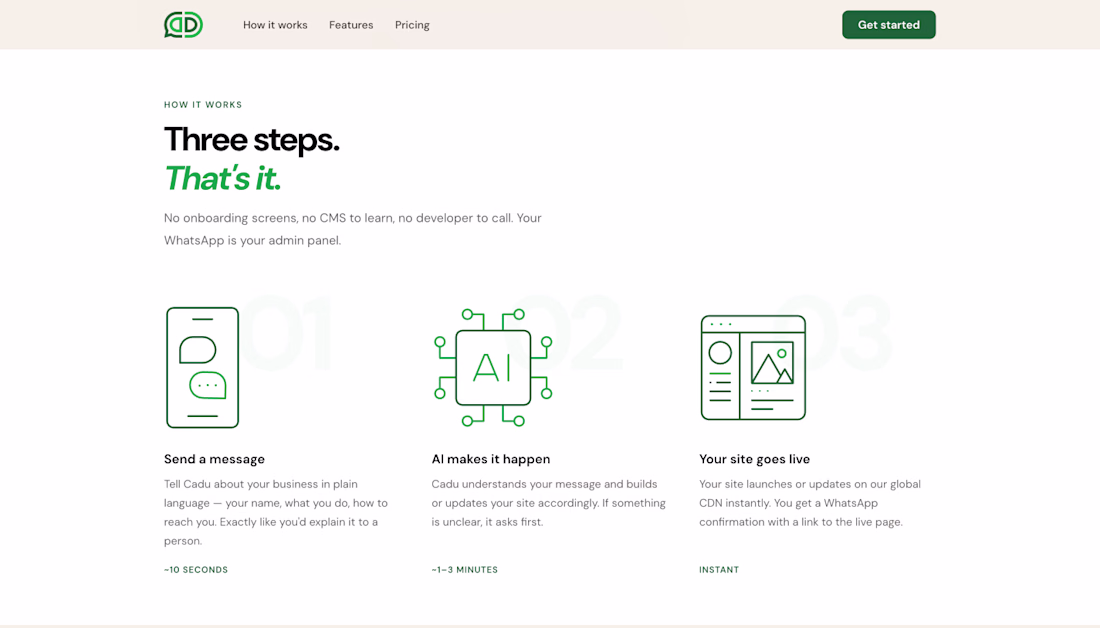Click the Get started button
Viewport: 1100px width, 628px height.
pos(888,25)
